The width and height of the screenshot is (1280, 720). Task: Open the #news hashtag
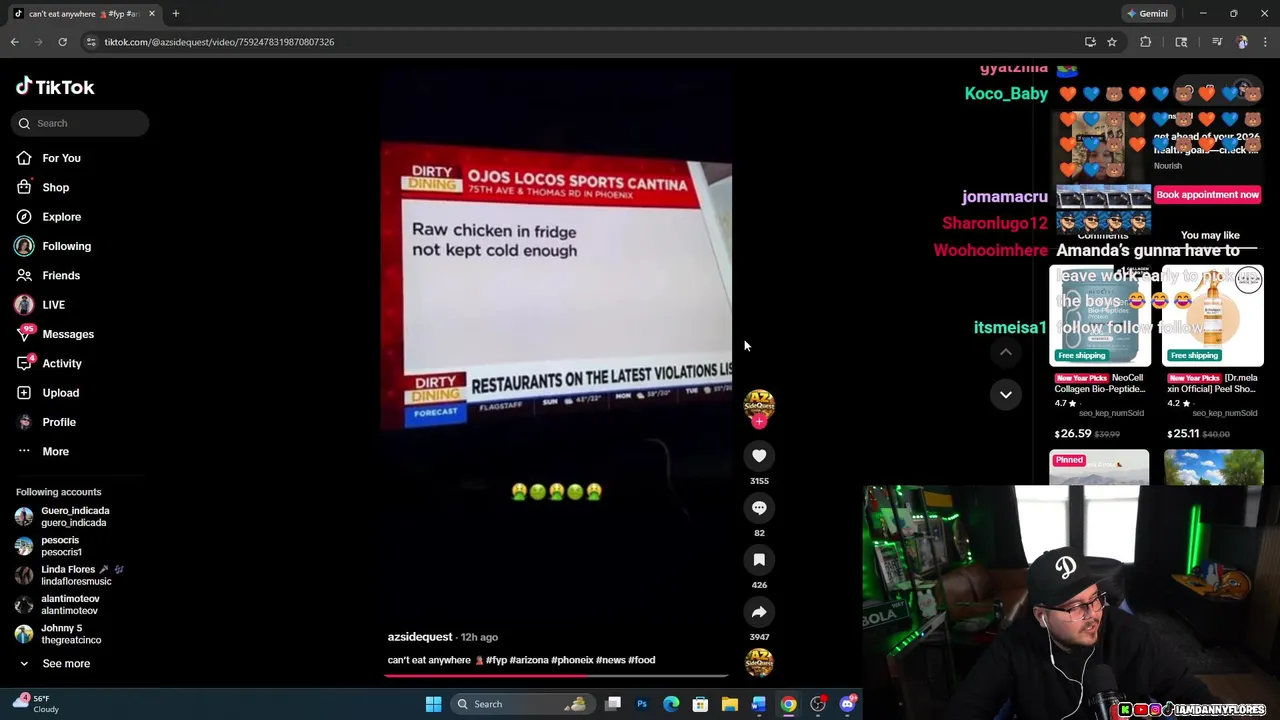610,660
